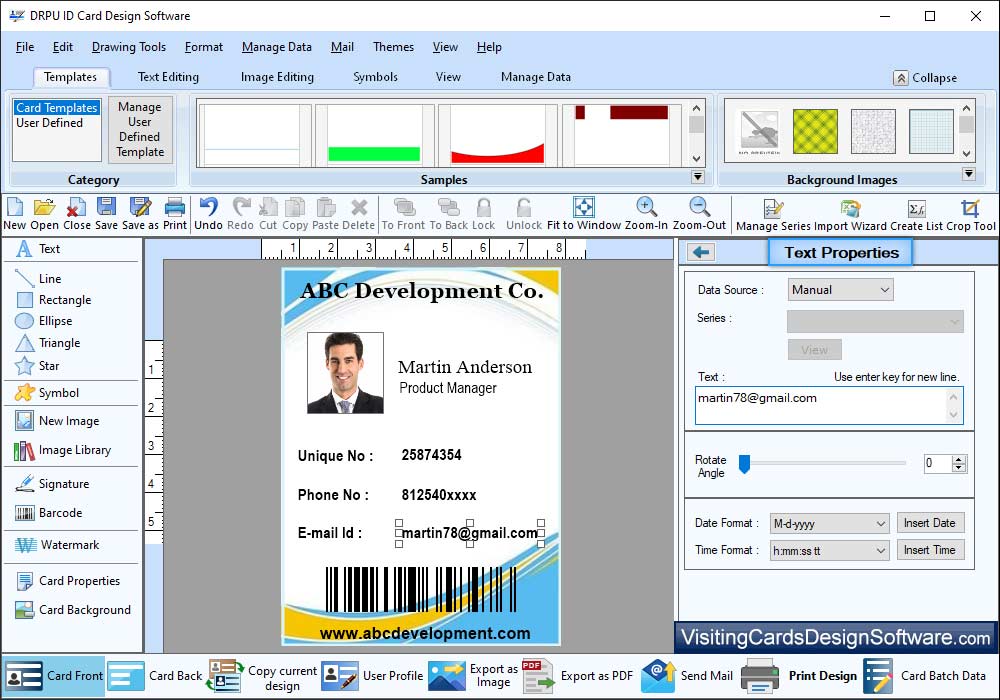Activate the Crop Tool
1000x700 pixels.
971,215
